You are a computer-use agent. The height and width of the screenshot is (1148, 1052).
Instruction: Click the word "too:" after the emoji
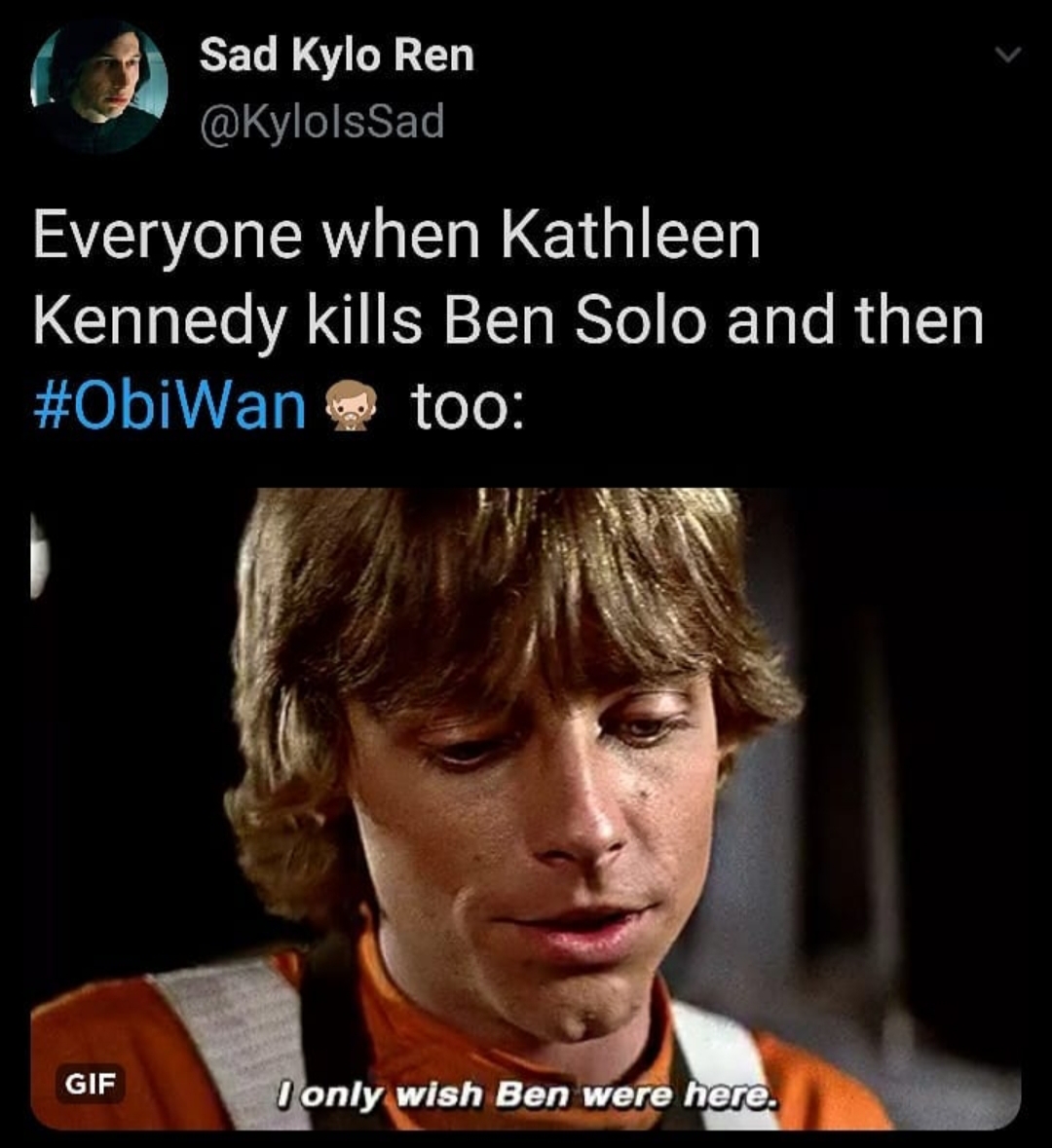click(468, 406)
